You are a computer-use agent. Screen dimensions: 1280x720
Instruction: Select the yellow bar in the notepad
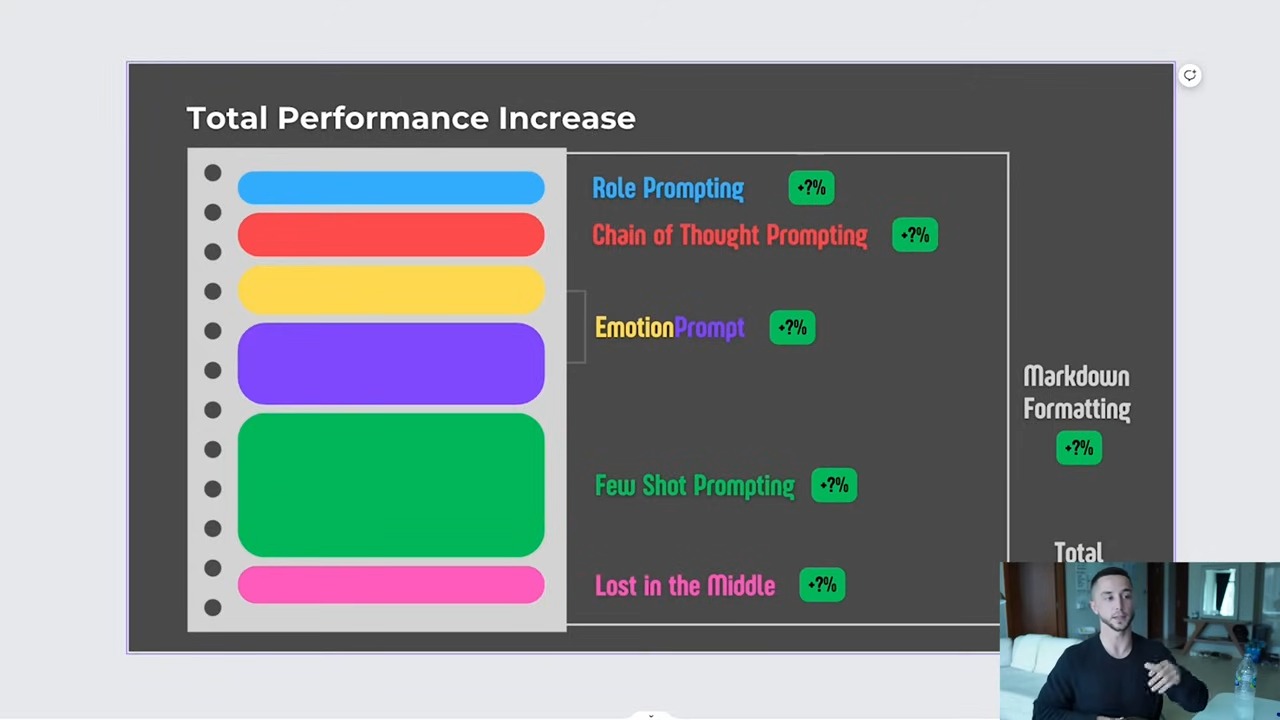tap(391, 289)
